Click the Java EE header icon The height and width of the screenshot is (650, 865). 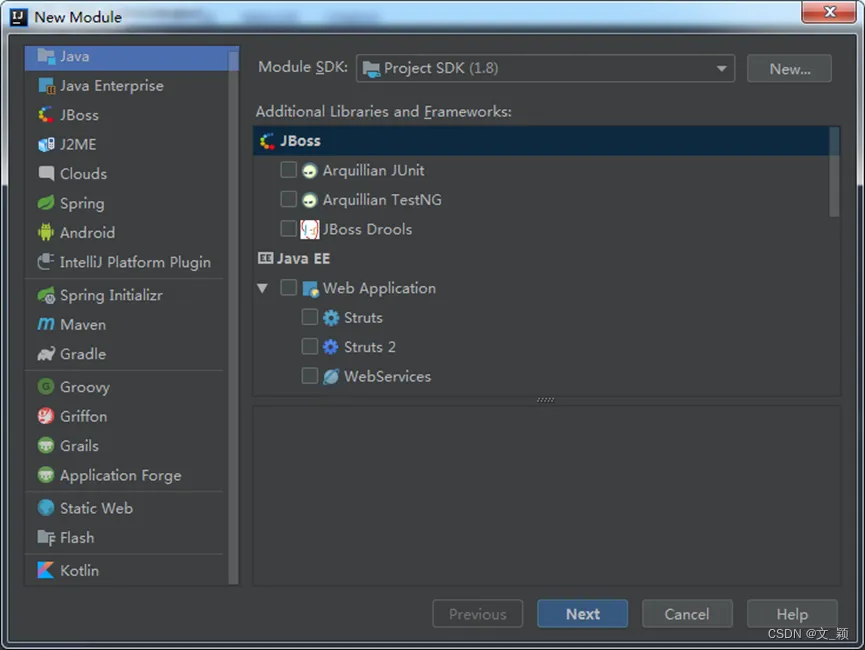coord(265,258)
